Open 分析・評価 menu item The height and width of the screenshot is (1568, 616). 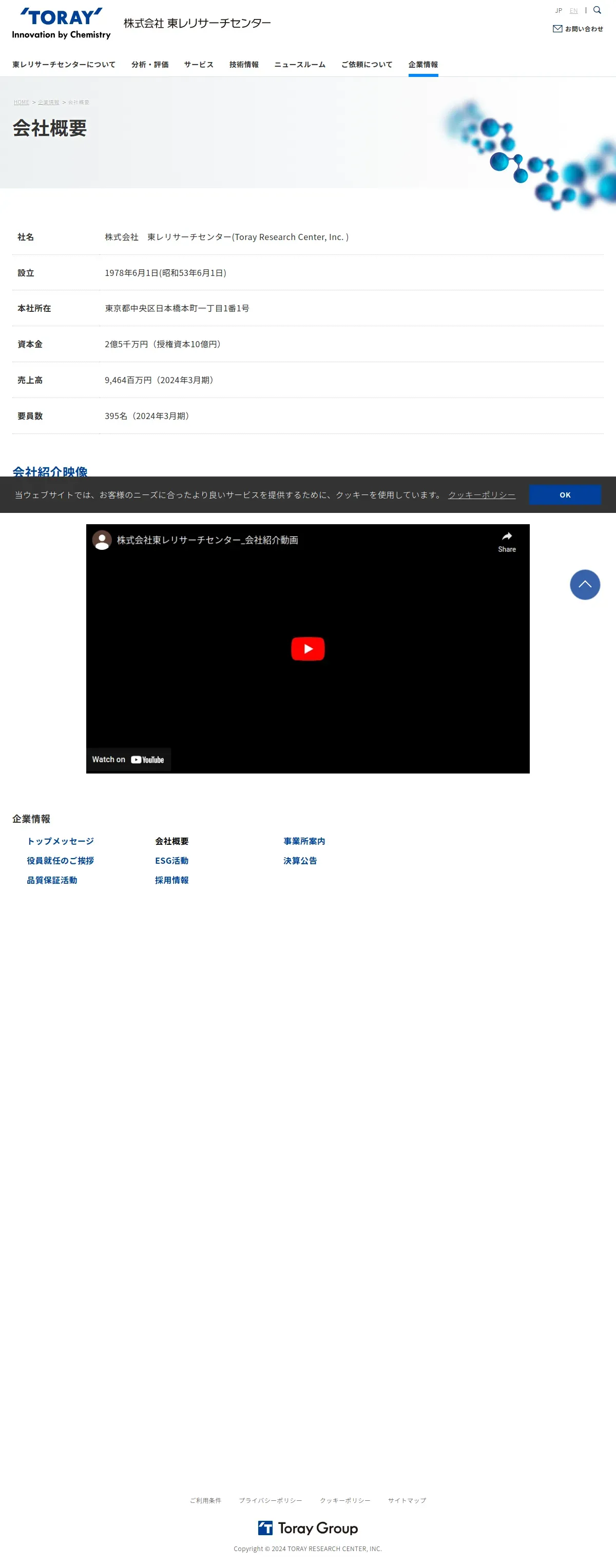pos(150,65)
